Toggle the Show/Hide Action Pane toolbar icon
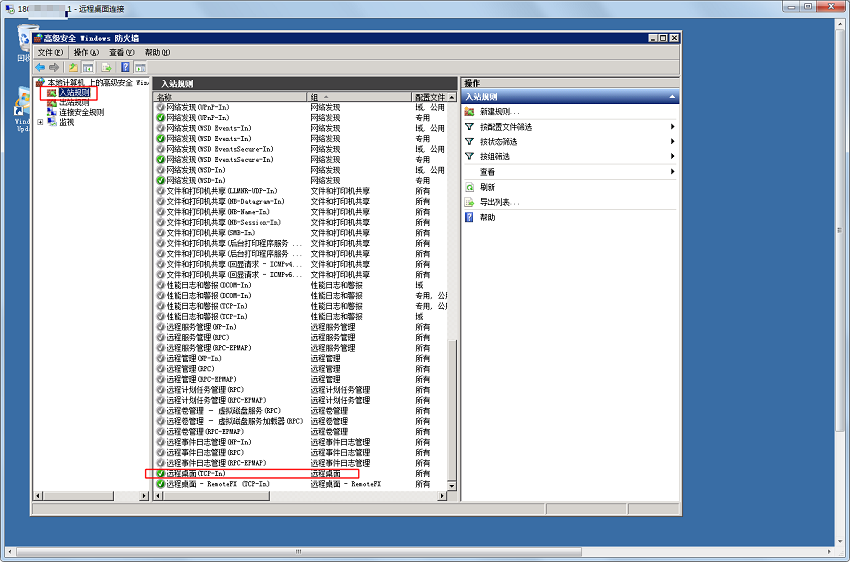This screenshot has width=850, height=562. (140, 67)
